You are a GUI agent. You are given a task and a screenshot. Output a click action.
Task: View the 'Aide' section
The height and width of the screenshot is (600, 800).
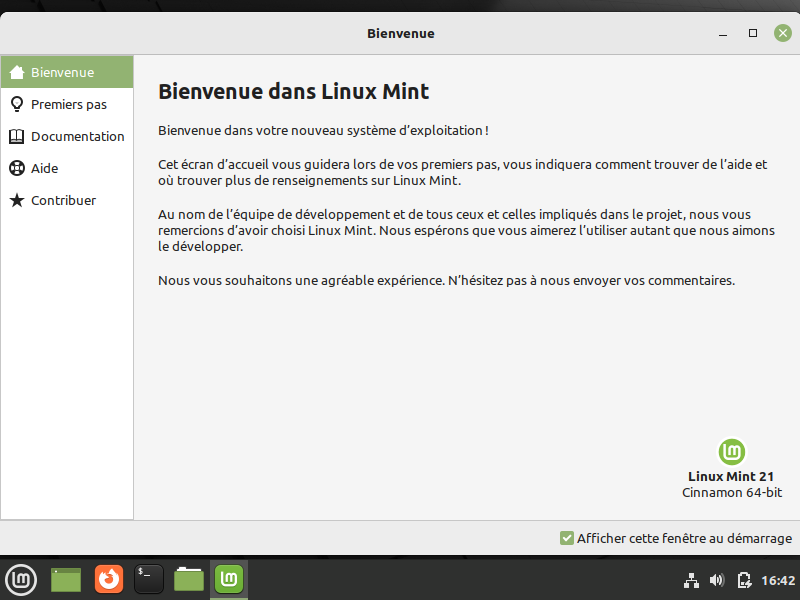point(46,168)
